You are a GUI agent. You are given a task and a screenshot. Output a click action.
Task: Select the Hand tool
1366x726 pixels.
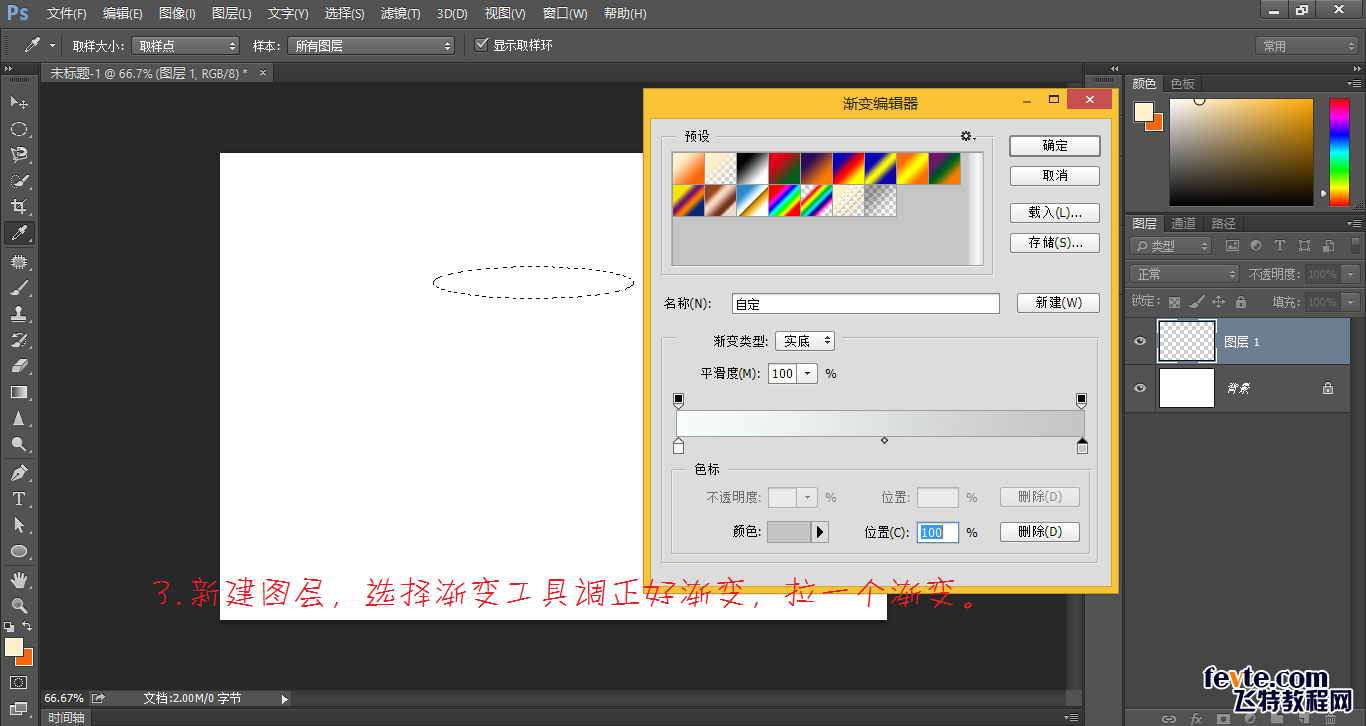pos(19,580)
